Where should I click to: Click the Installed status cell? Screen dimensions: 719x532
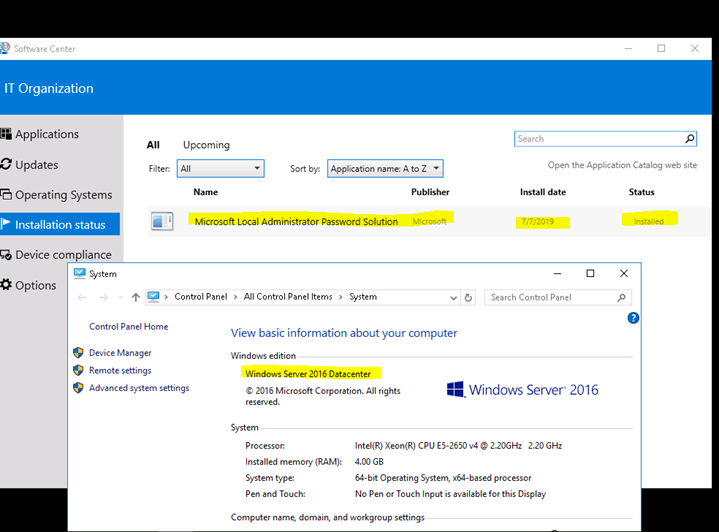[x=649, y=222]
